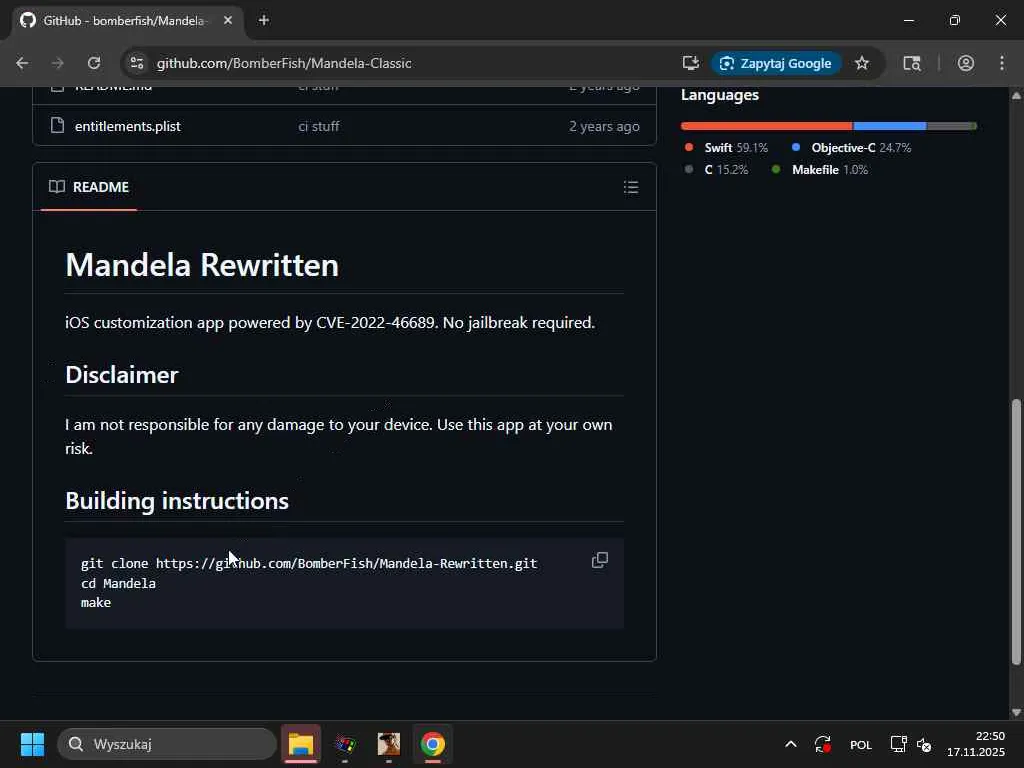This screenshot has height=768, width=1024.
Task: Click the blue Objective-C segment of language bar
Action: coord(889,126)
